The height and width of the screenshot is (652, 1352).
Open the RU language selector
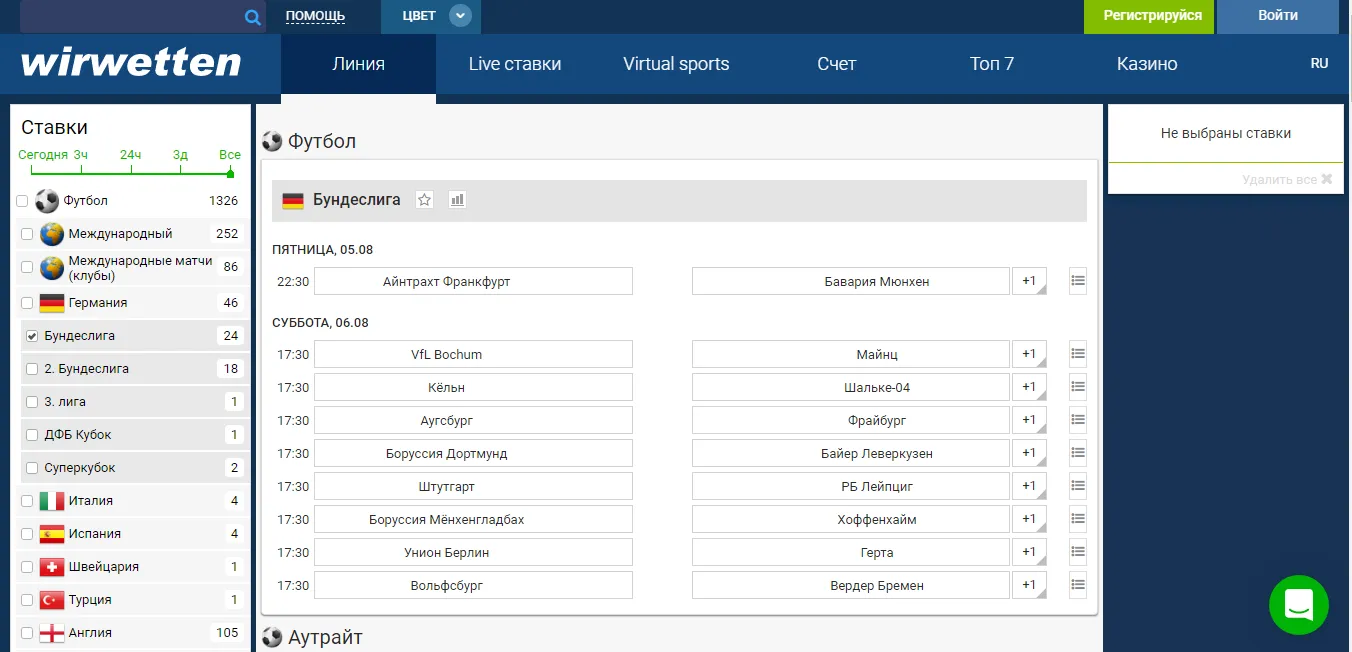point(1319,63)
